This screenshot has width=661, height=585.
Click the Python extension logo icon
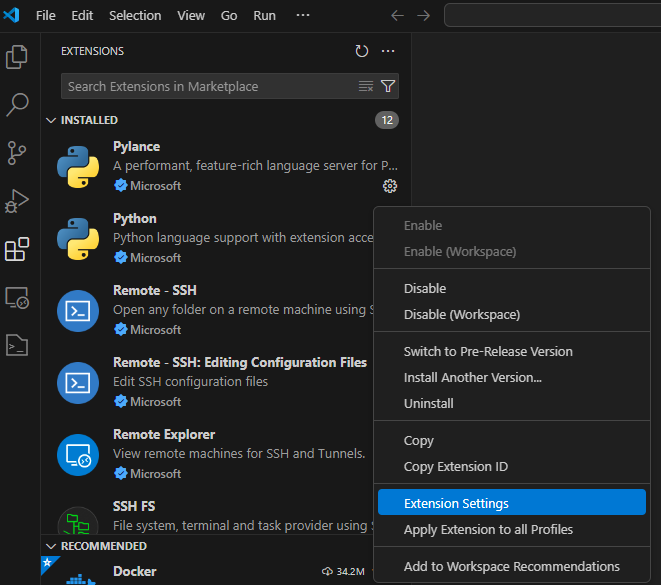click(x=78, y=239)
